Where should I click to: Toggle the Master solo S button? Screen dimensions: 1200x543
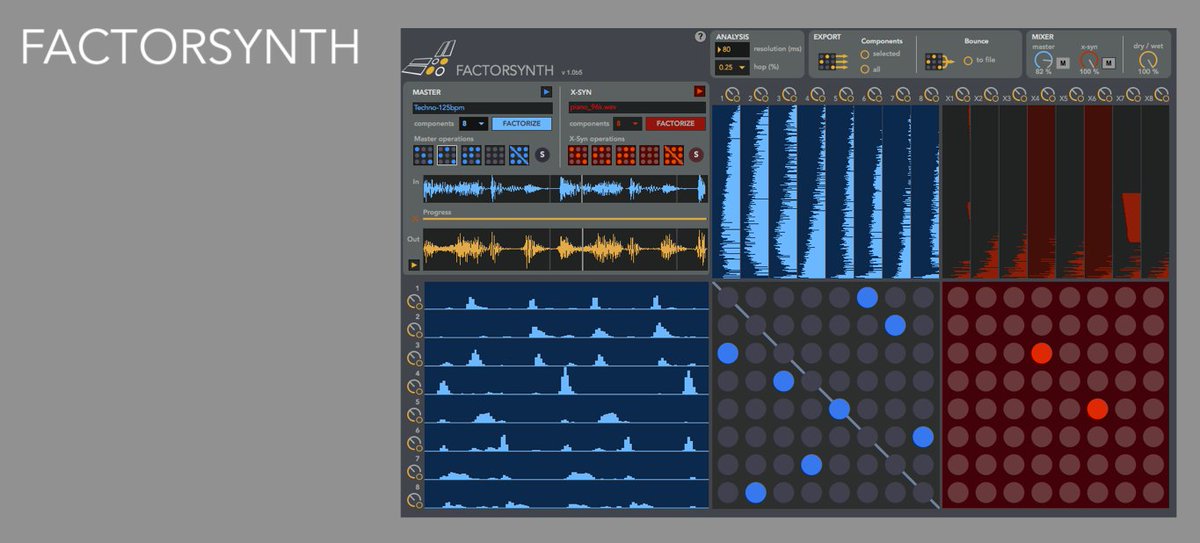click(x=542, y=155)
